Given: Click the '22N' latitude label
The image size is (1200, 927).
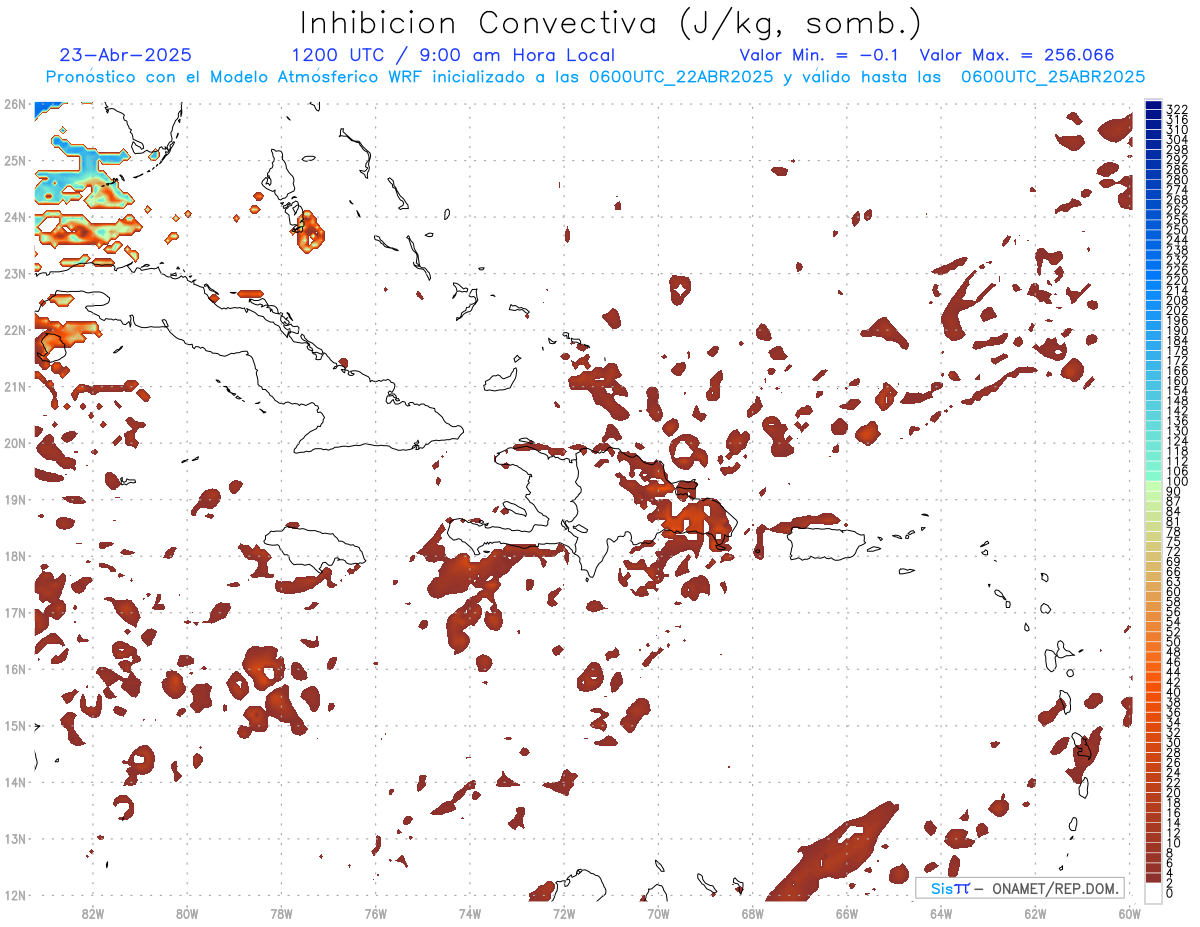Looking at the screenshot, I should [x=15, y=330].
